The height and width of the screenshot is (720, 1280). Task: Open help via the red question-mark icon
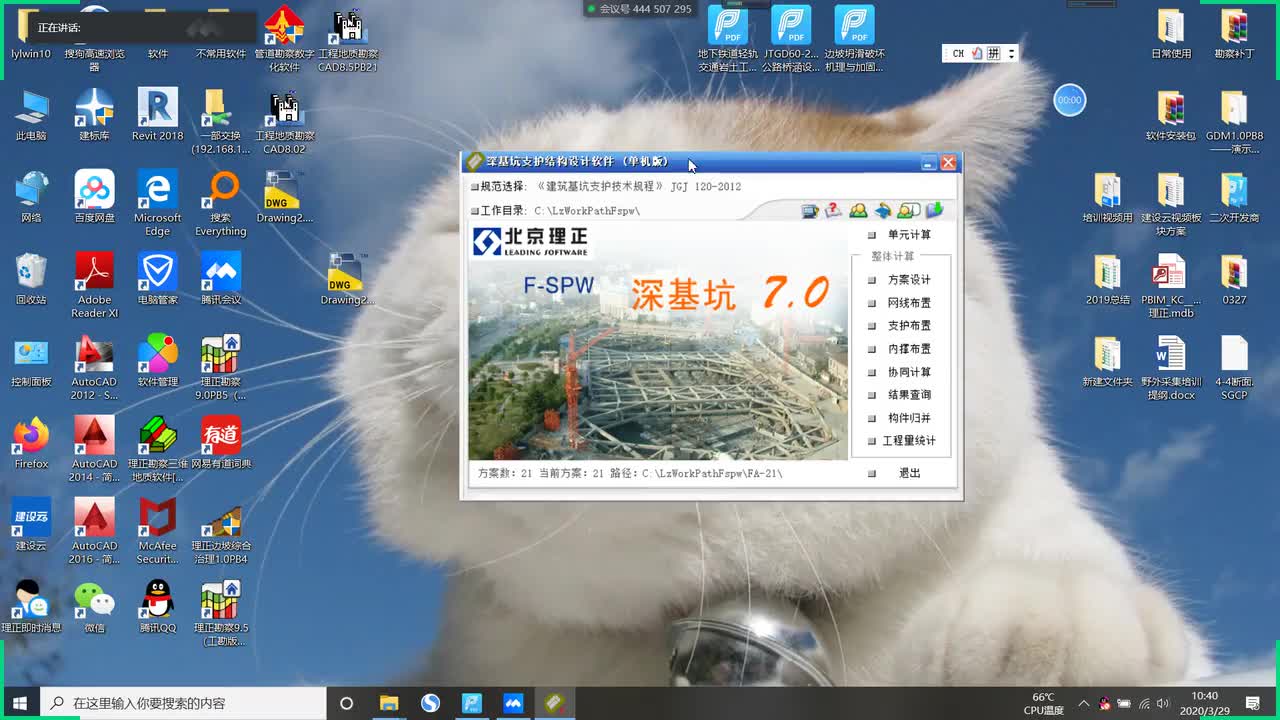pos(834,211)
